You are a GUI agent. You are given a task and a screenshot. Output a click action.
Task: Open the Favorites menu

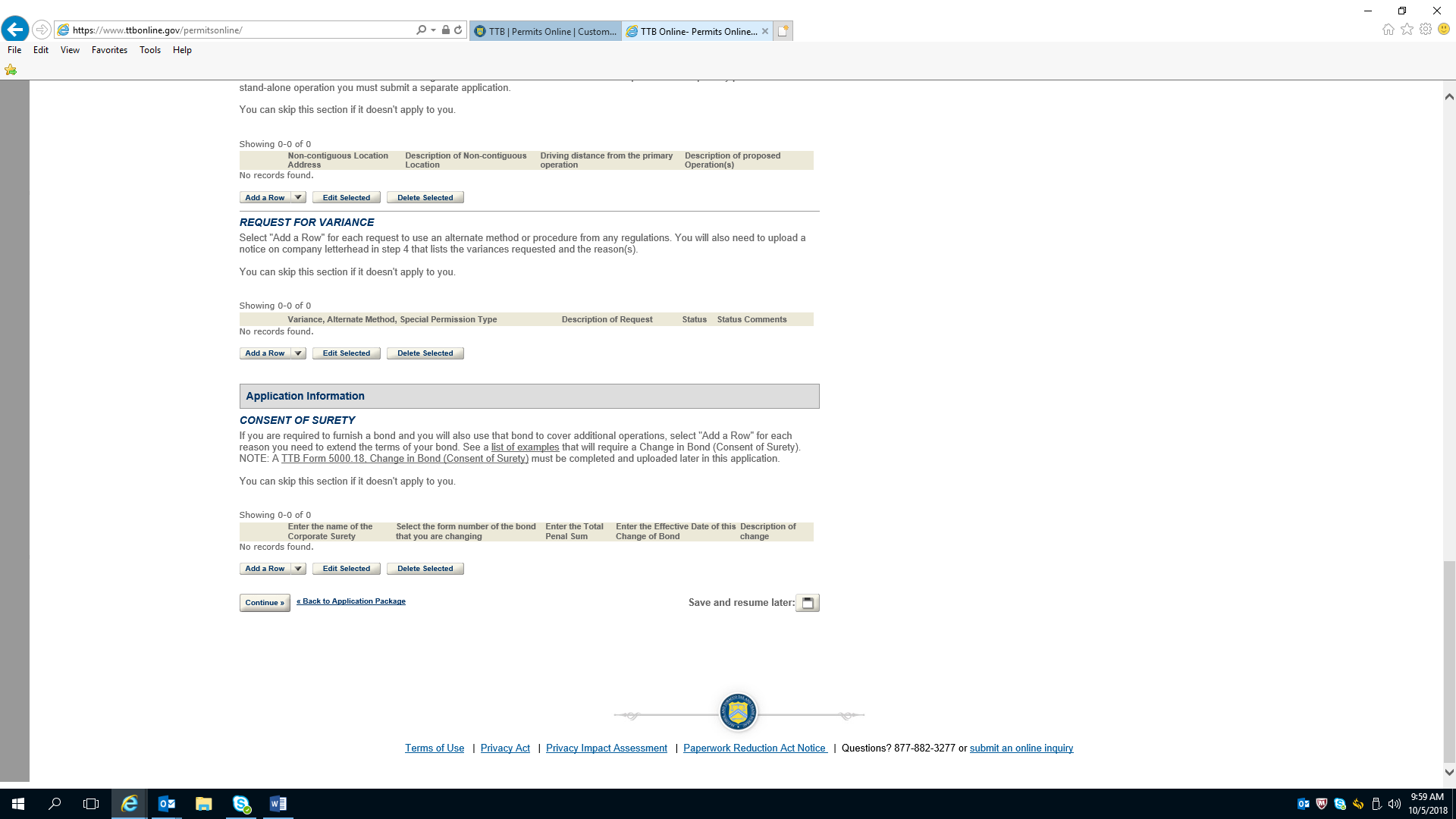coord(109,50)
